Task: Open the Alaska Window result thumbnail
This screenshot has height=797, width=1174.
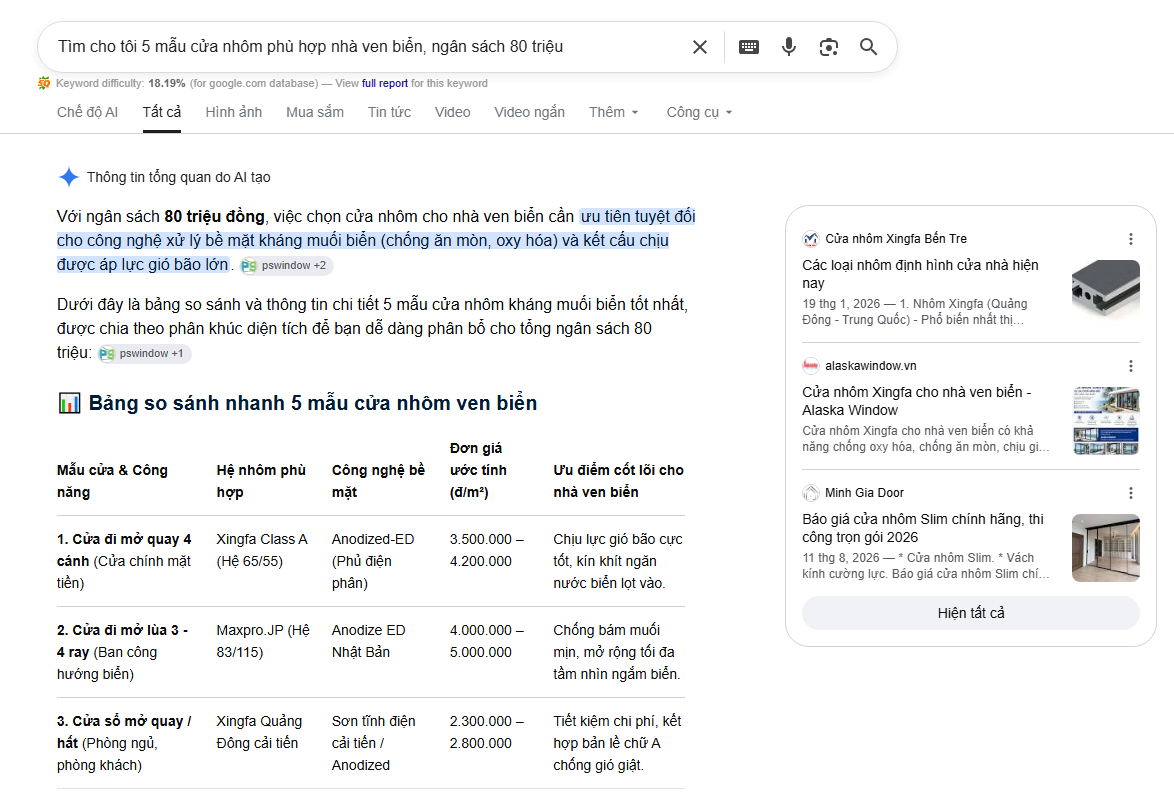Action: click(1106, 421)
